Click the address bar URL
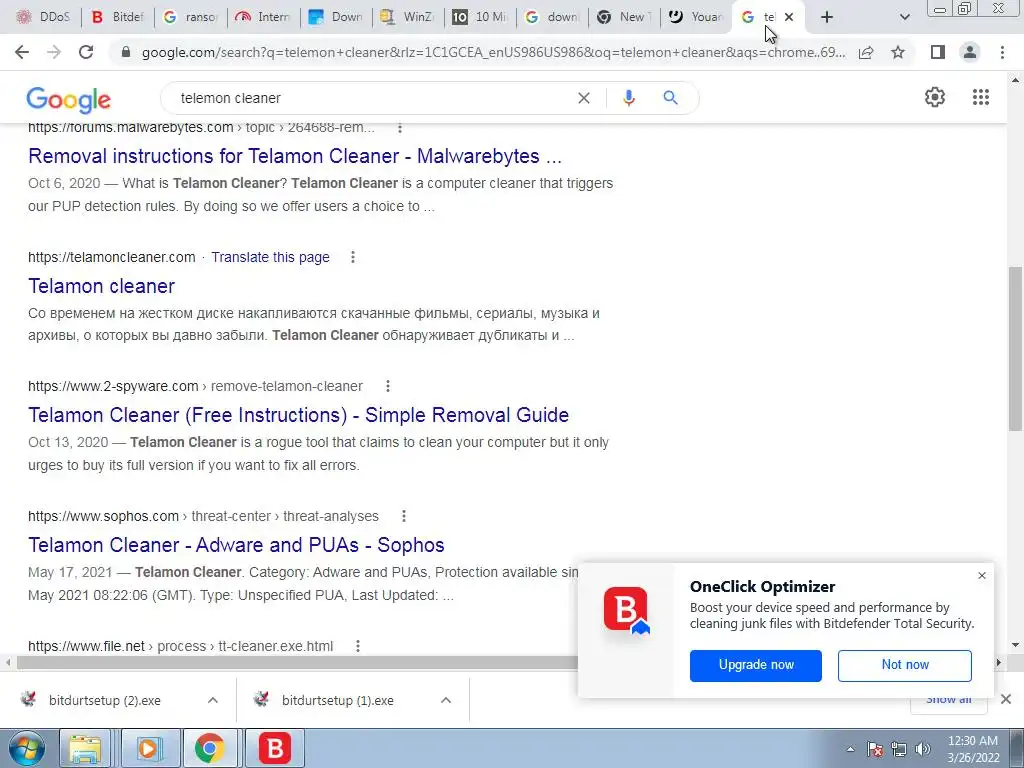 point(493,52)
